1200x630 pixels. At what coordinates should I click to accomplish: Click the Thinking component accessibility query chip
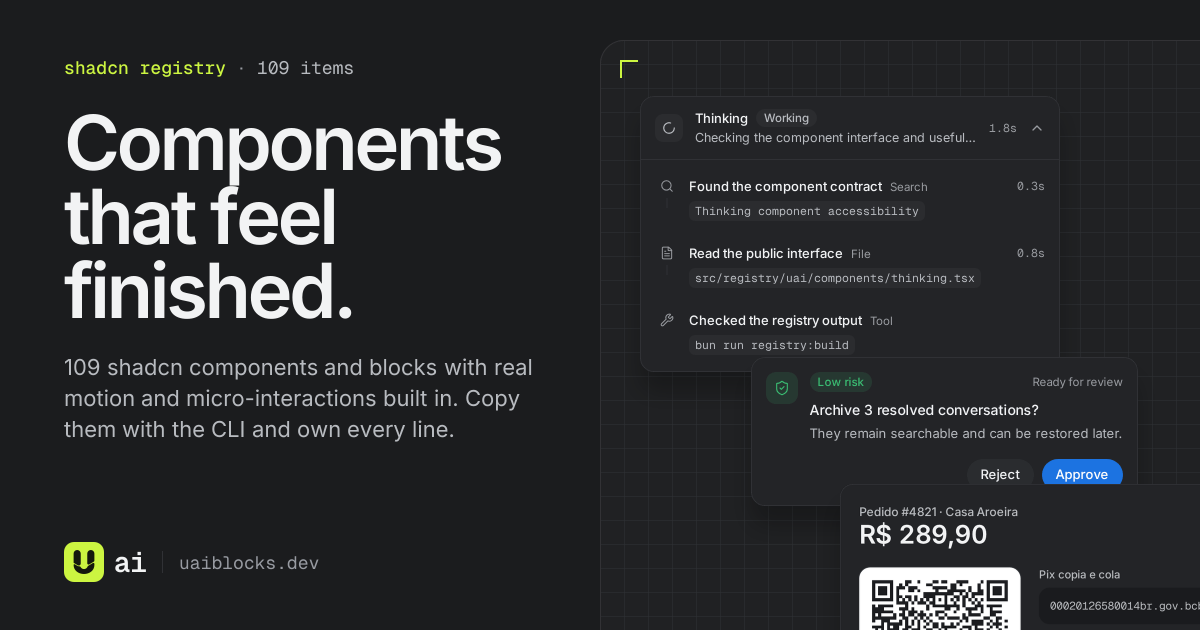pyautogui.click(x=807, y=211)
